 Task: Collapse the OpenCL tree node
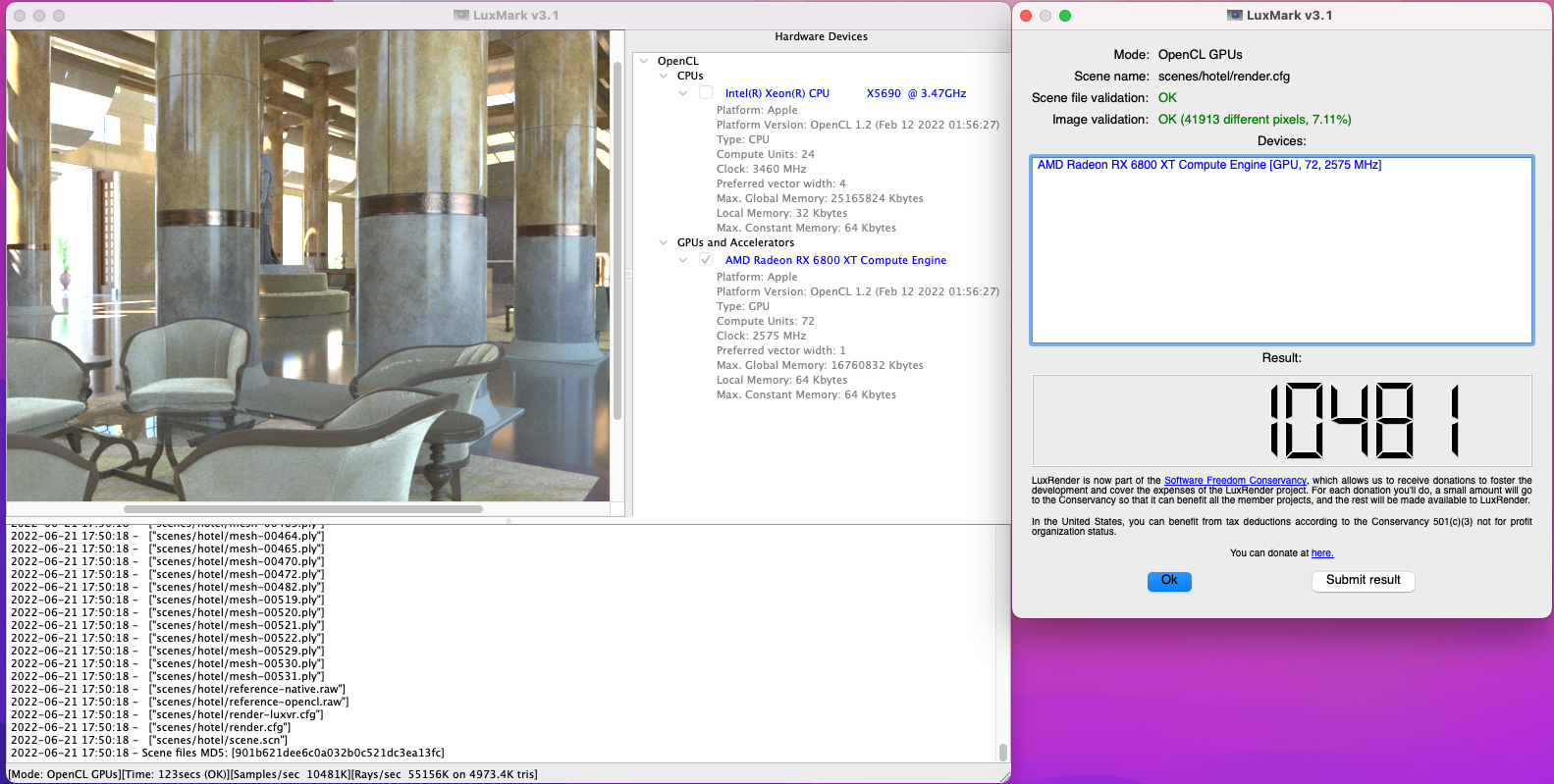tap(644, 61)
